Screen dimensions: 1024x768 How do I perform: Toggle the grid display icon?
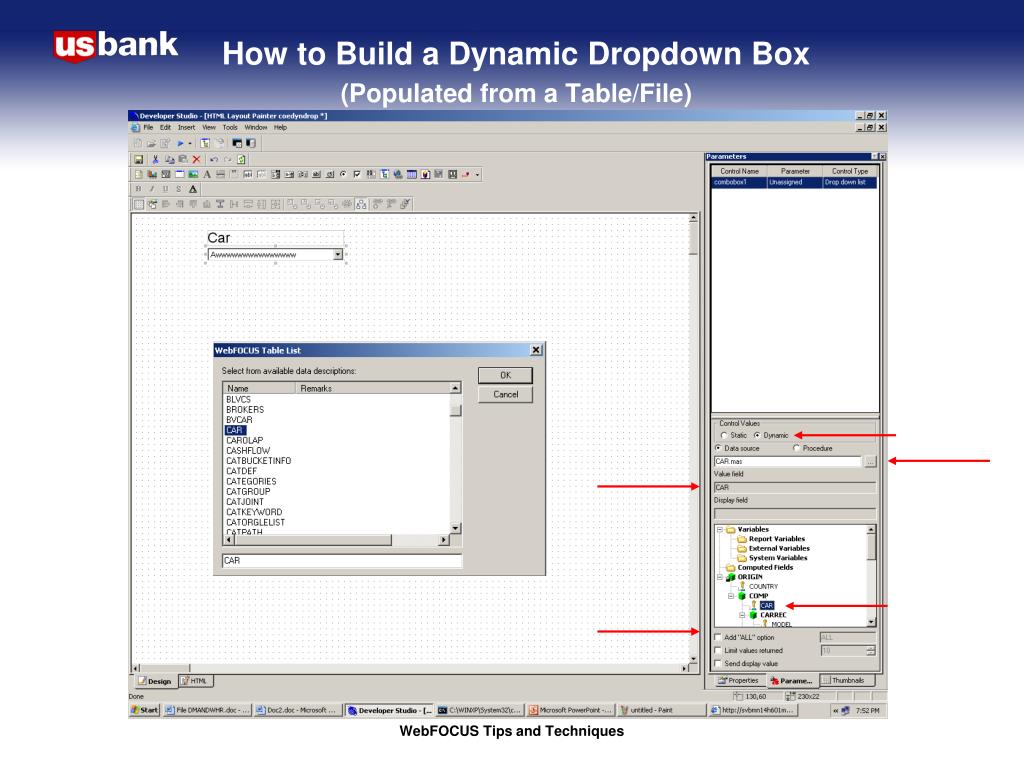coord(138,204)
